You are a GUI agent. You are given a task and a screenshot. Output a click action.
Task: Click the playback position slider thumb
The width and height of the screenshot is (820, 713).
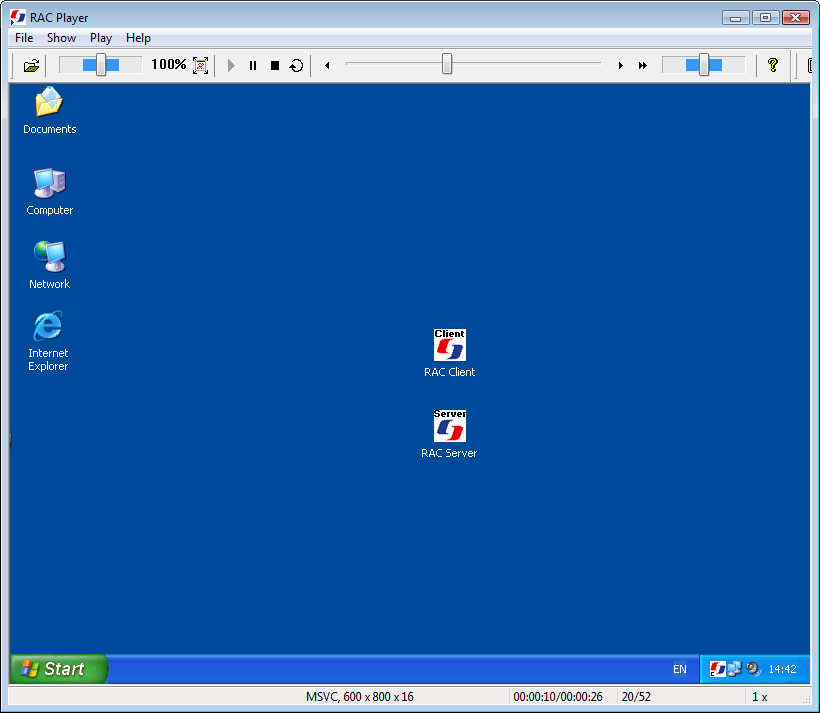point(447,64)
